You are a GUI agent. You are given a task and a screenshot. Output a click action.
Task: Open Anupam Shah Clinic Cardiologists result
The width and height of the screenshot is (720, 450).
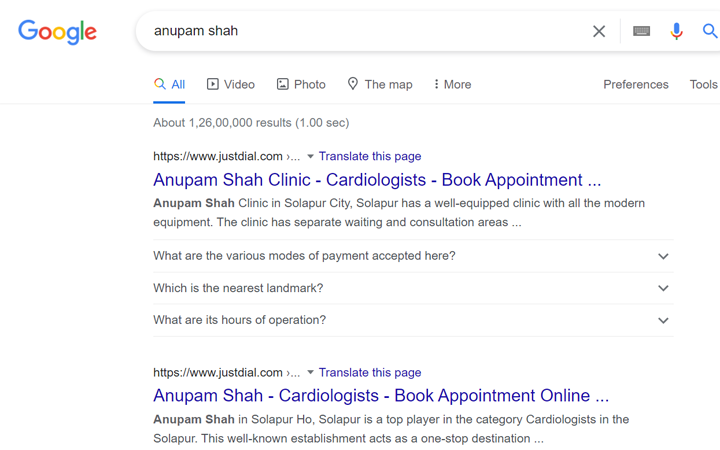click(377, 180)
